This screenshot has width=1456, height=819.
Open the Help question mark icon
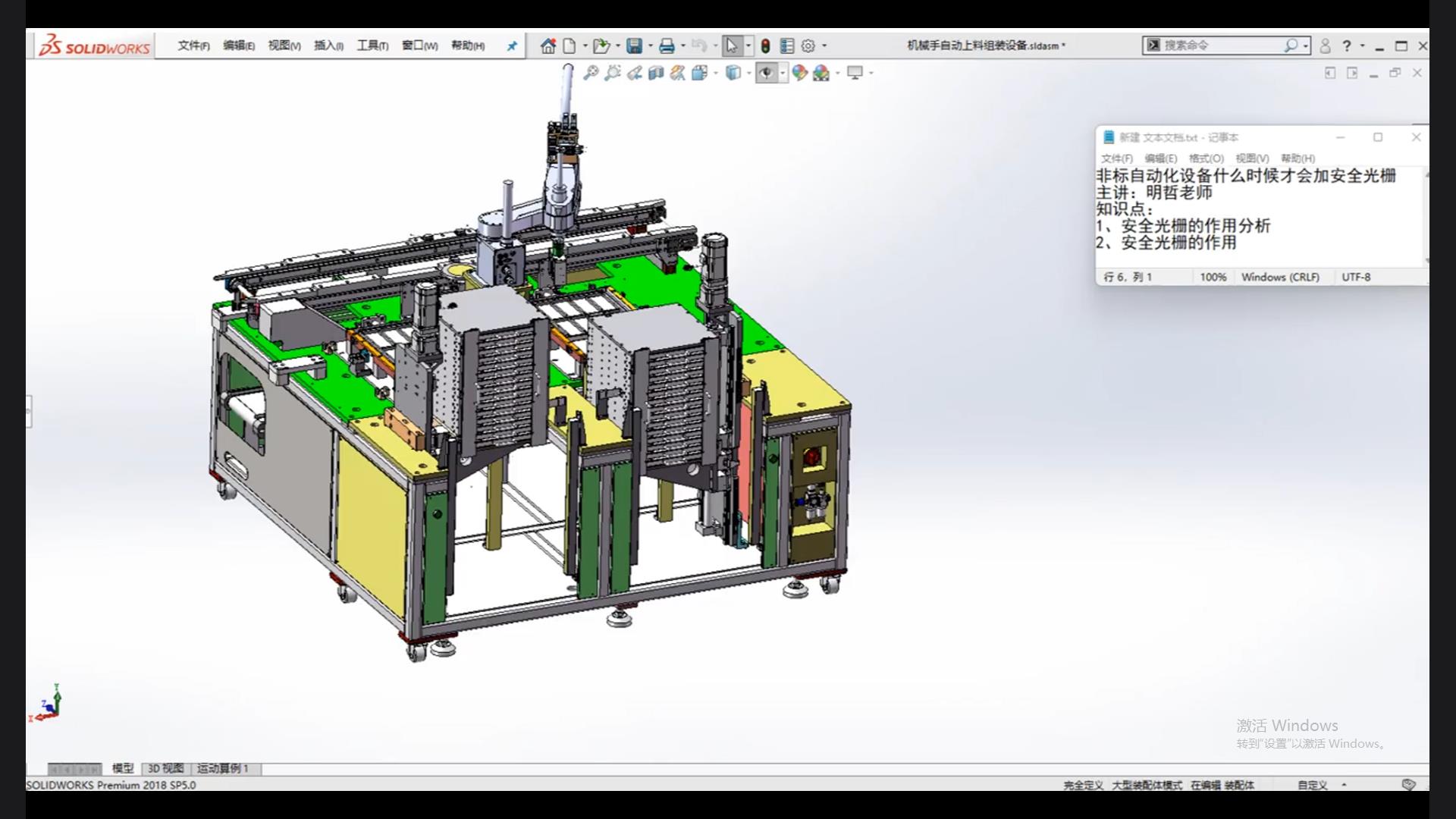click(1347, 45)
